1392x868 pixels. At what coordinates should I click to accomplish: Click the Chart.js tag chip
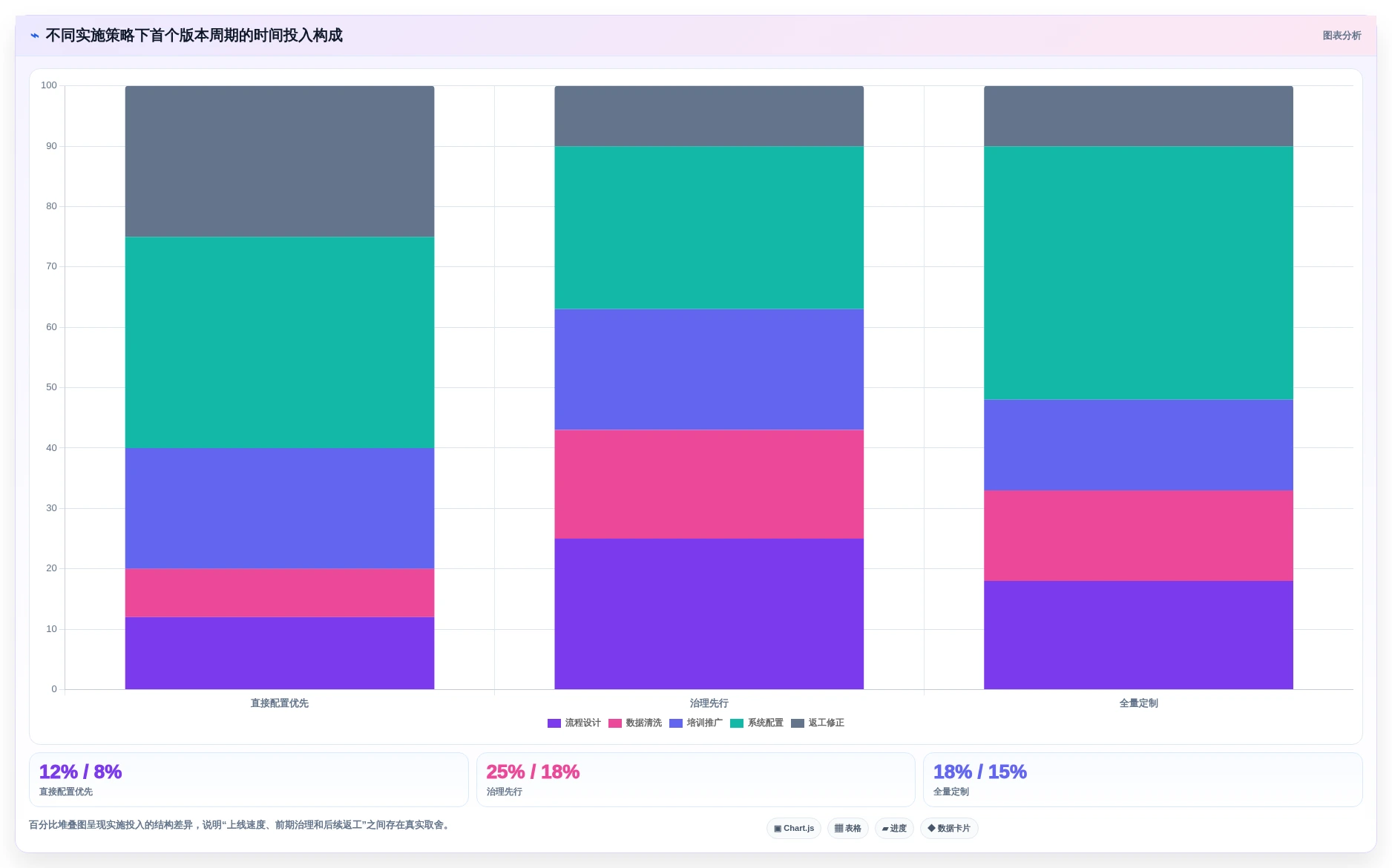[x=794, y=828]
